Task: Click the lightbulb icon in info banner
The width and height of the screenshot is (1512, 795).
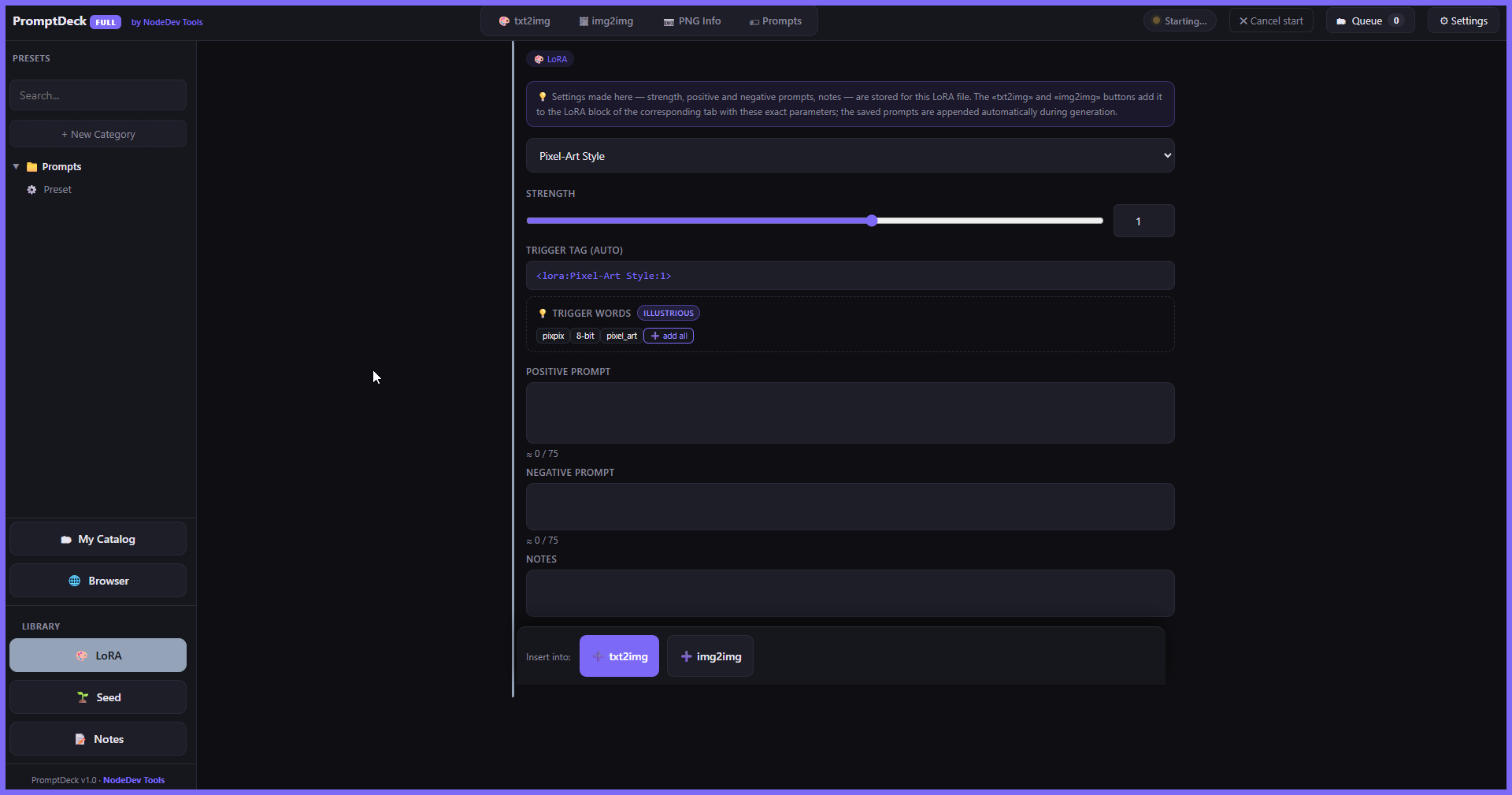Action: (543, 97)
